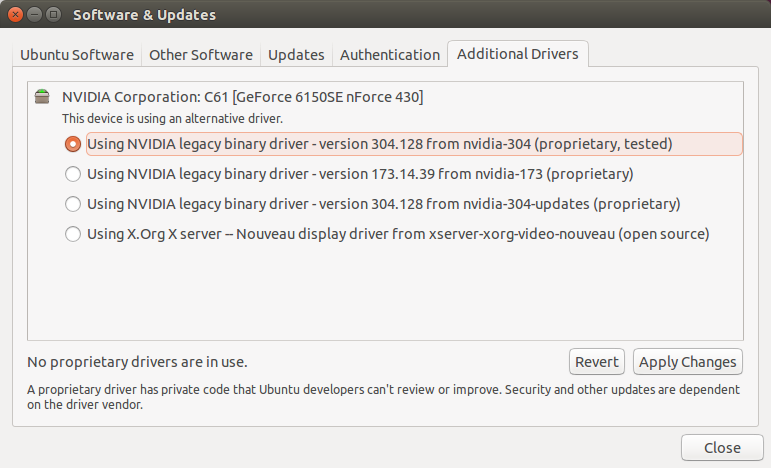This screenshot has width=771, height=468.
Task: Click the highlighted nvidia-304 (proprietary, tested) label
Action: pos(414,144)
